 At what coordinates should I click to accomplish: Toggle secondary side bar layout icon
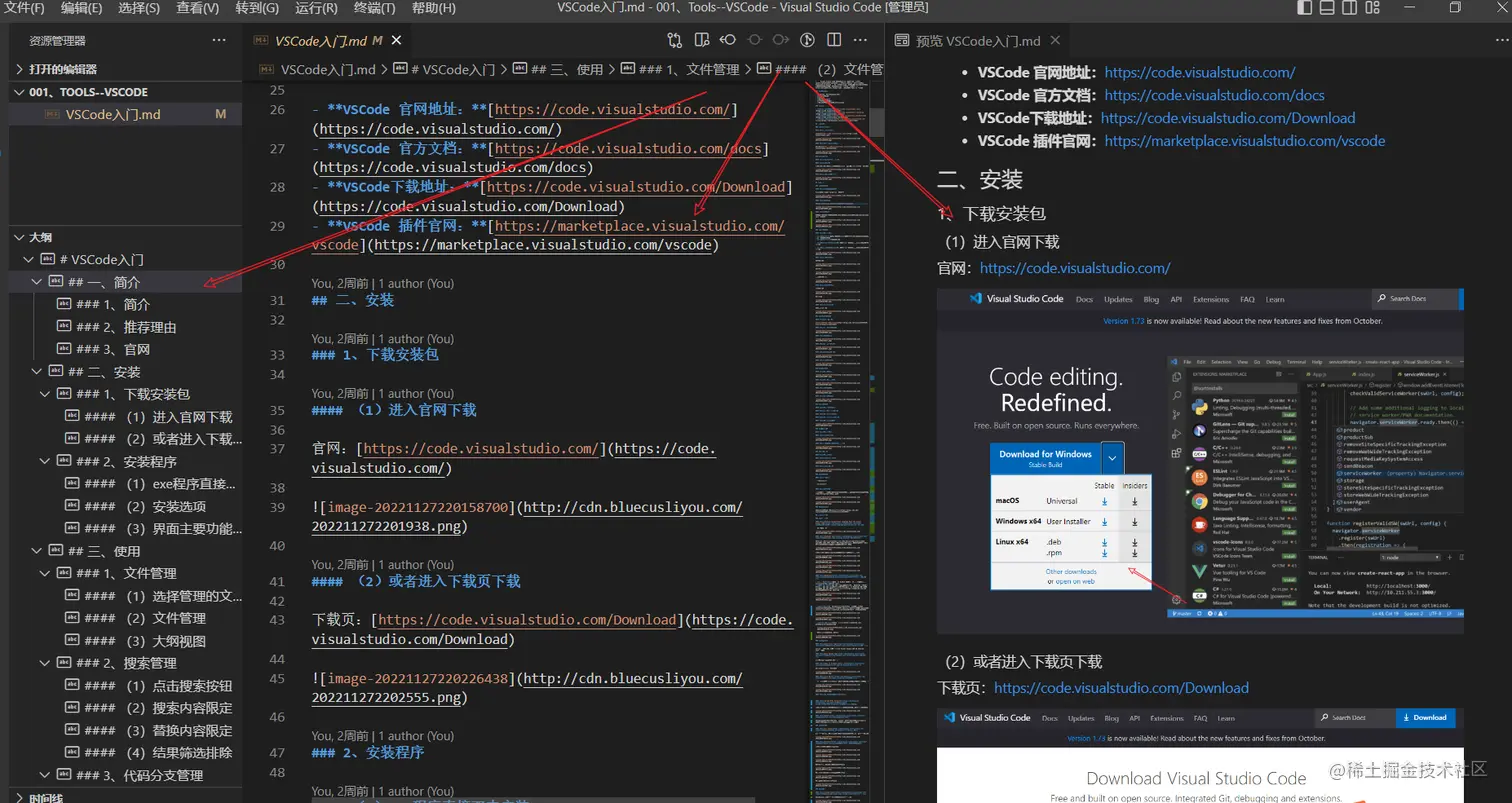click(1350, 8)
